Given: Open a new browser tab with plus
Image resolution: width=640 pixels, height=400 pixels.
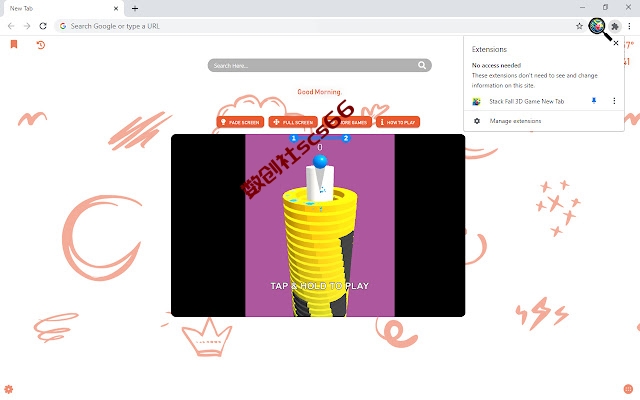Looking at the screenshot, I should [135, 8].
